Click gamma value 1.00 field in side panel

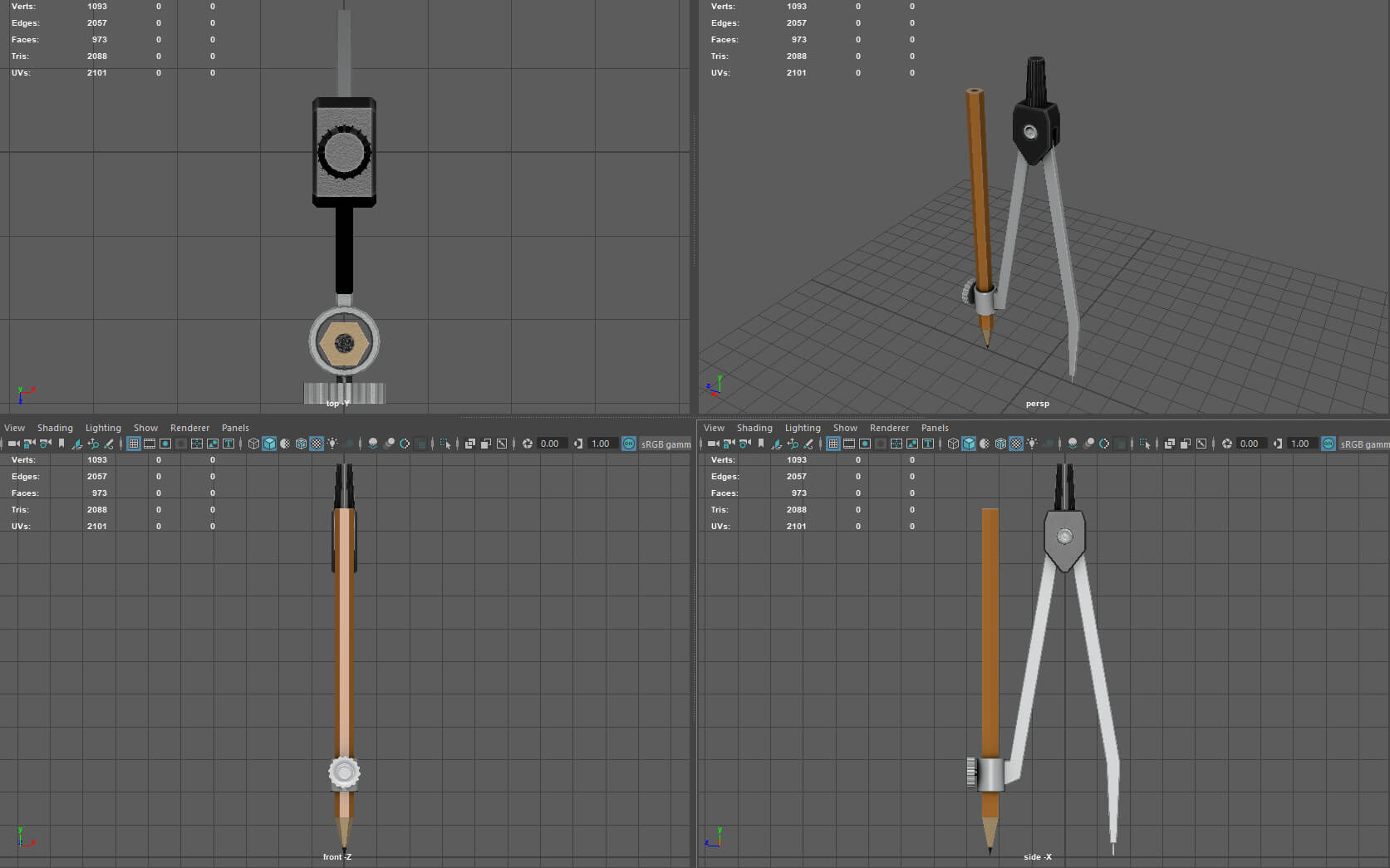pyautogui.click(x=1302, y=444)
